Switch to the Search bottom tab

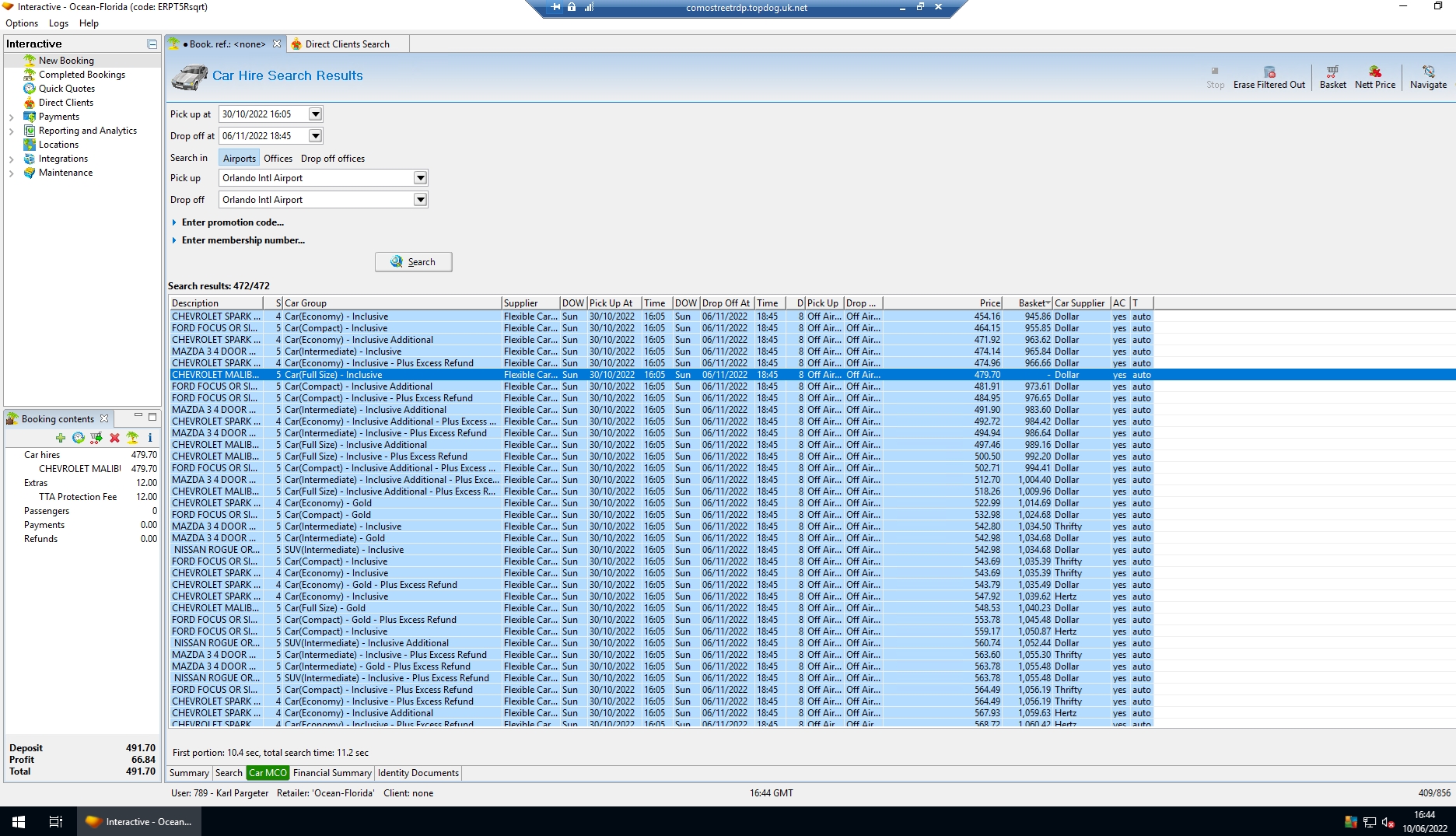(229, 773)
